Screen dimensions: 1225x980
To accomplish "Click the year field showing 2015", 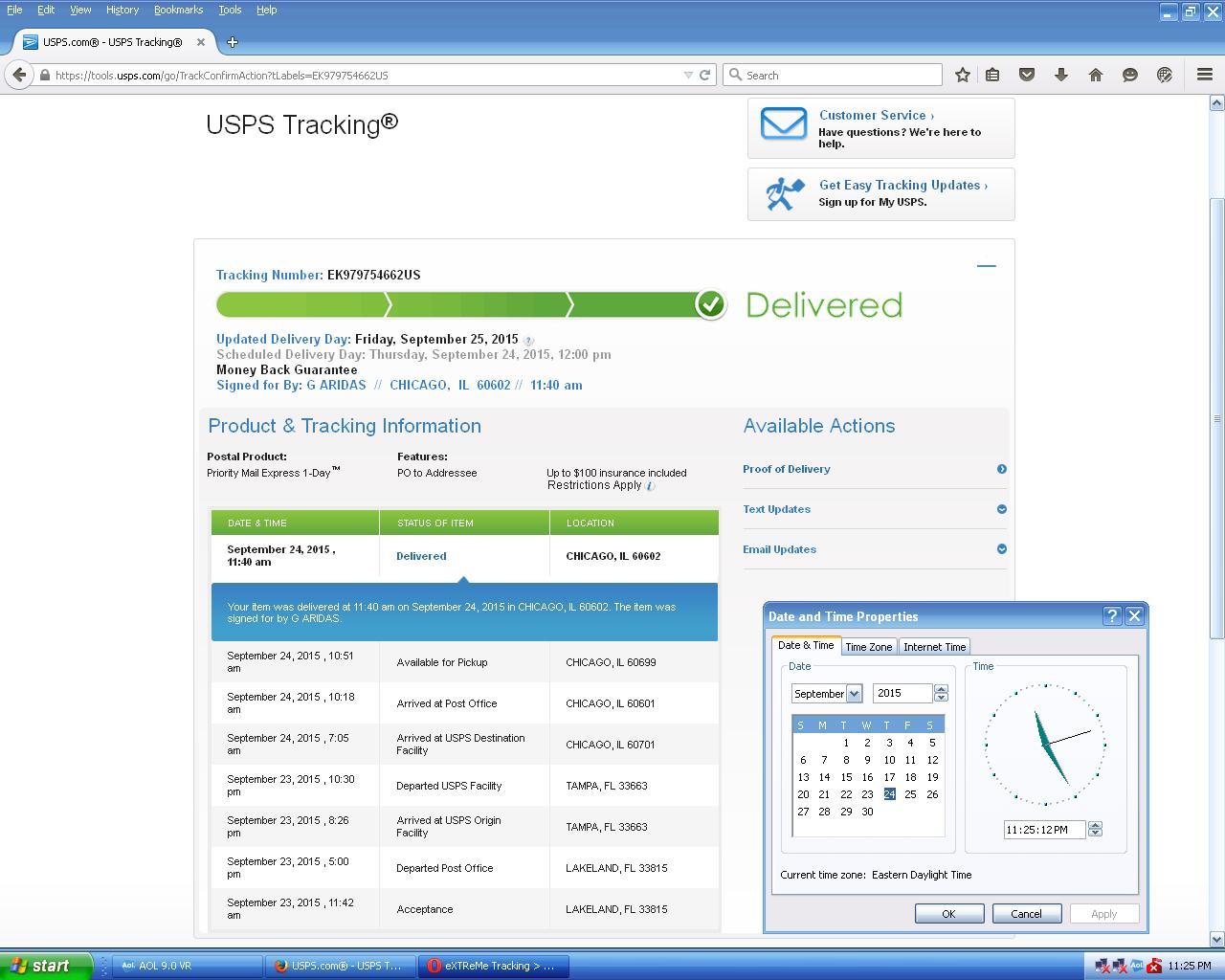I will point(902,694).
